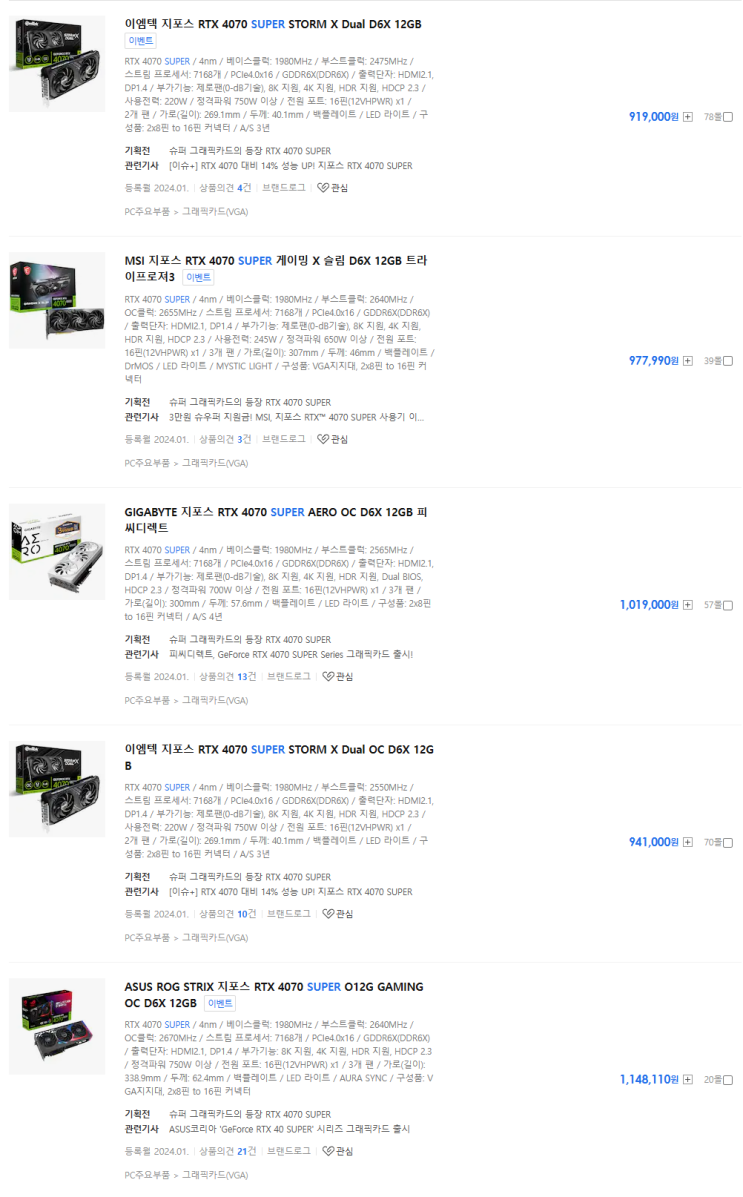This screenshot has width=743, height=1197.
Task: Expand plus icon next to 919,000원 price
Action: (688, 117)
